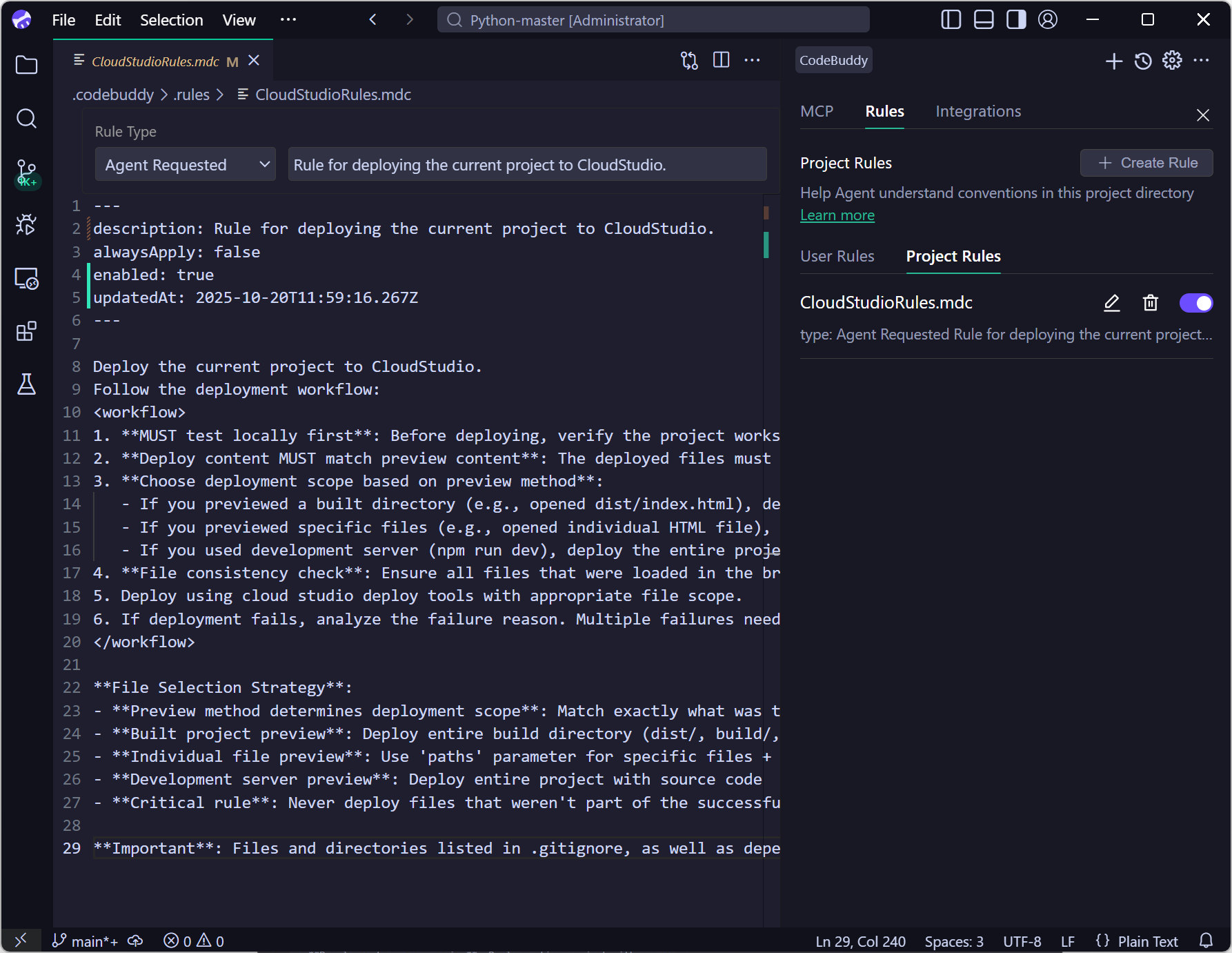1232x953 pixels.
Task: Open the Run and Debug view
Action: (26, 224)
